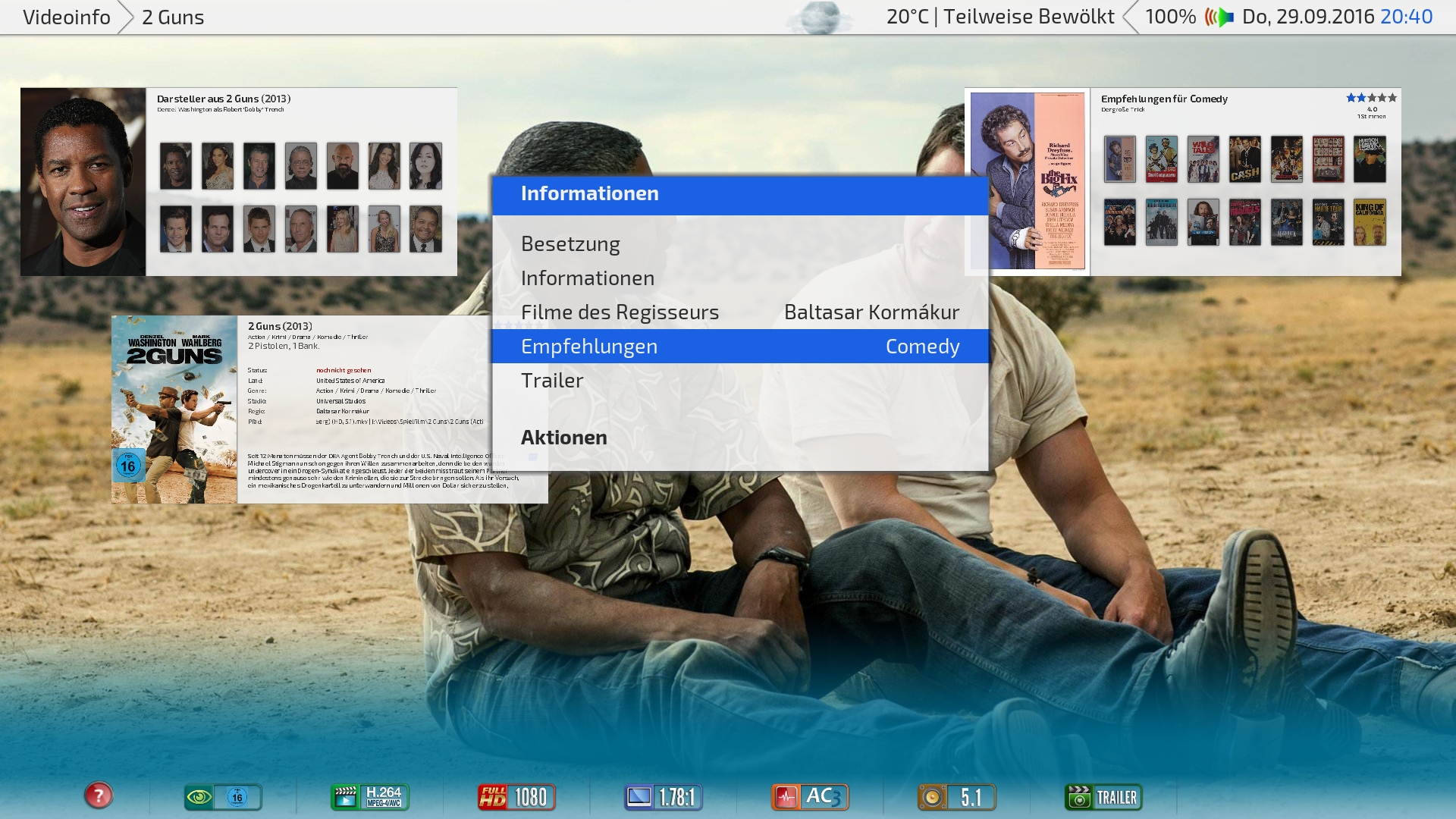1456x819 pixels.
Task: Click the Full HD 1080 resolution flag
Action: pos(516,797)
